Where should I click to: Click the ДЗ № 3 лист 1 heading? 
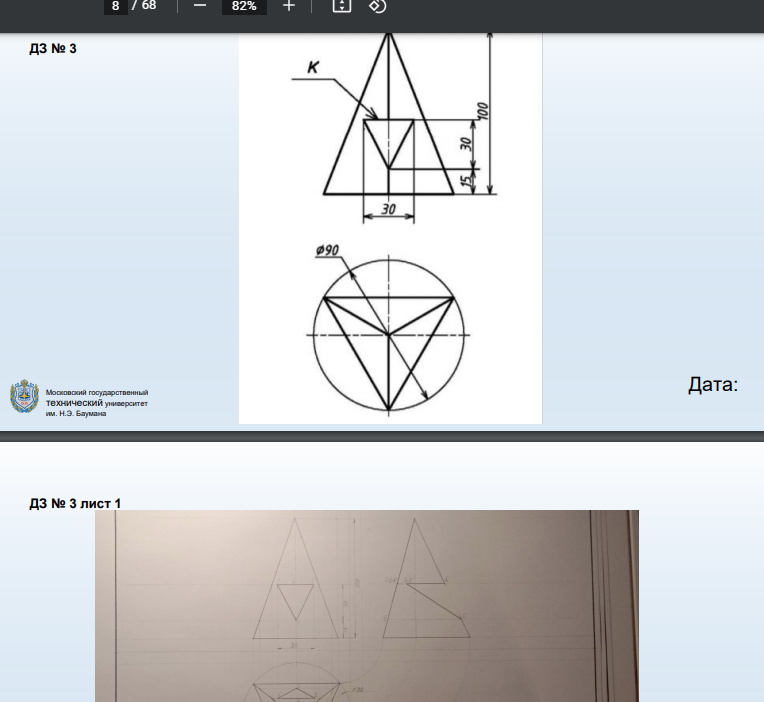(75, 503)
